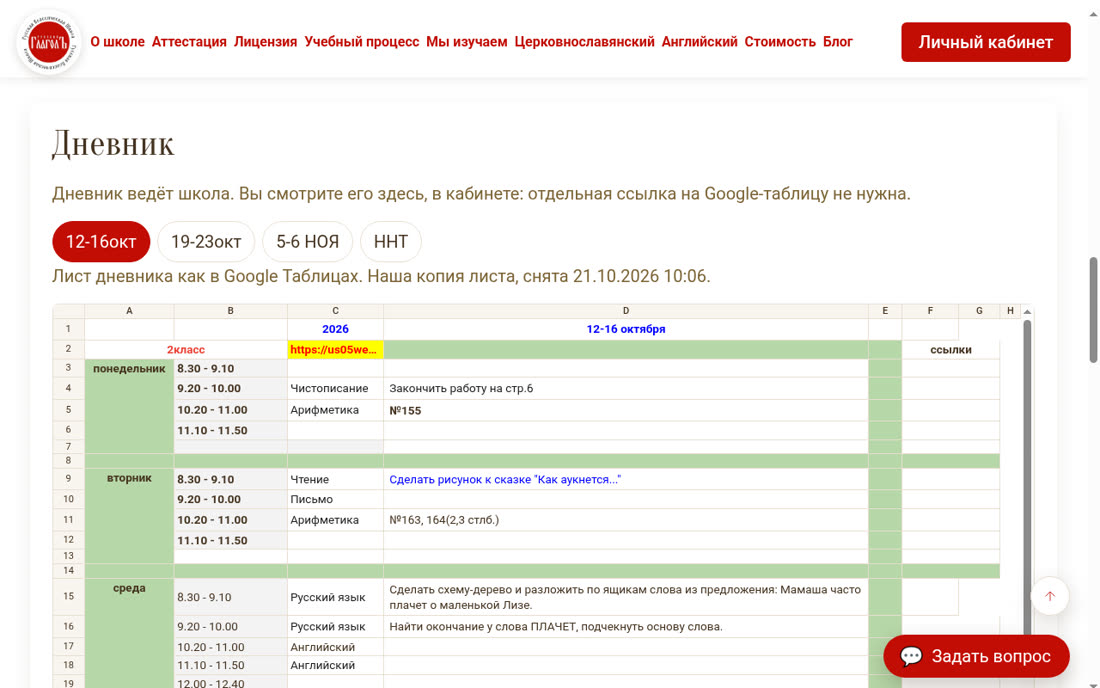
Task: Open Учебный процесс in the navigation
Action: (x=362, y=42)
